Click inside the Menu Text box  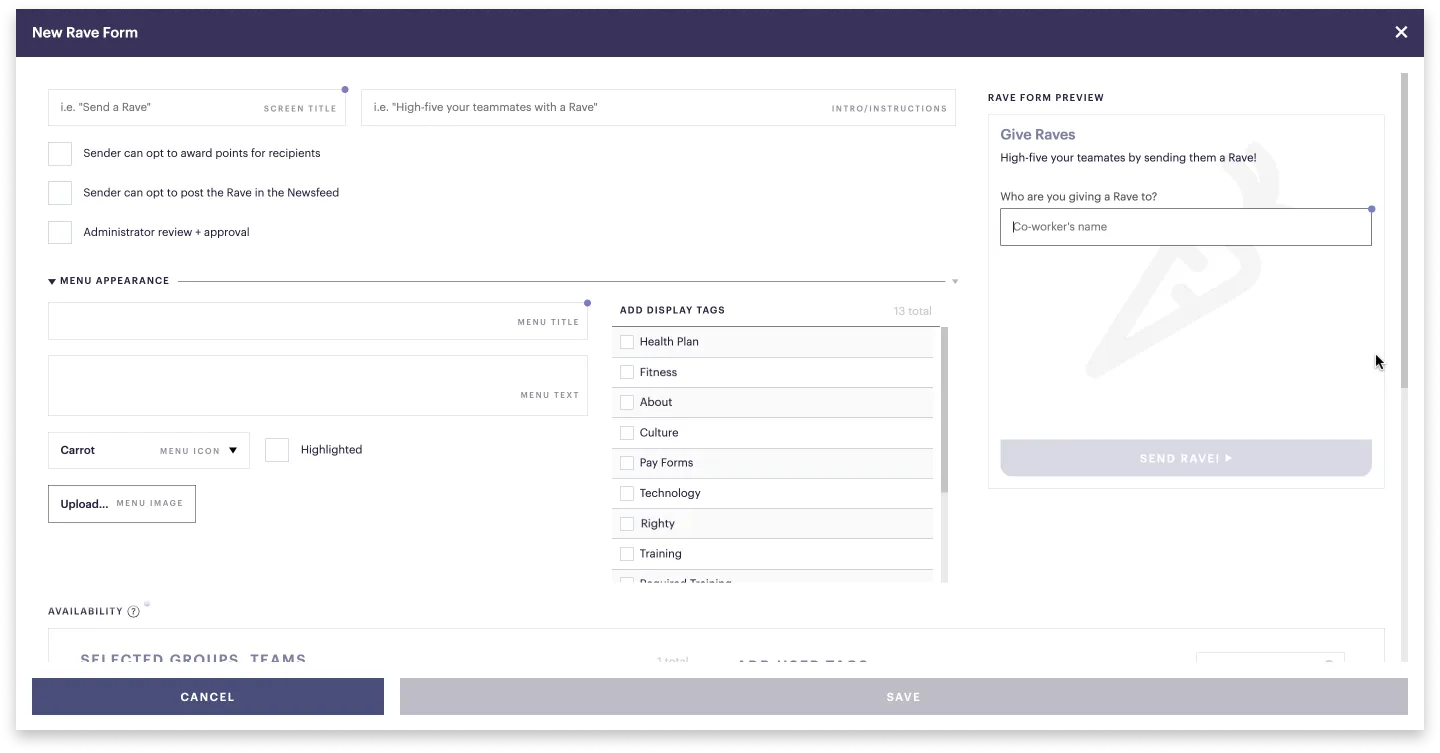[x=318, y=385]
